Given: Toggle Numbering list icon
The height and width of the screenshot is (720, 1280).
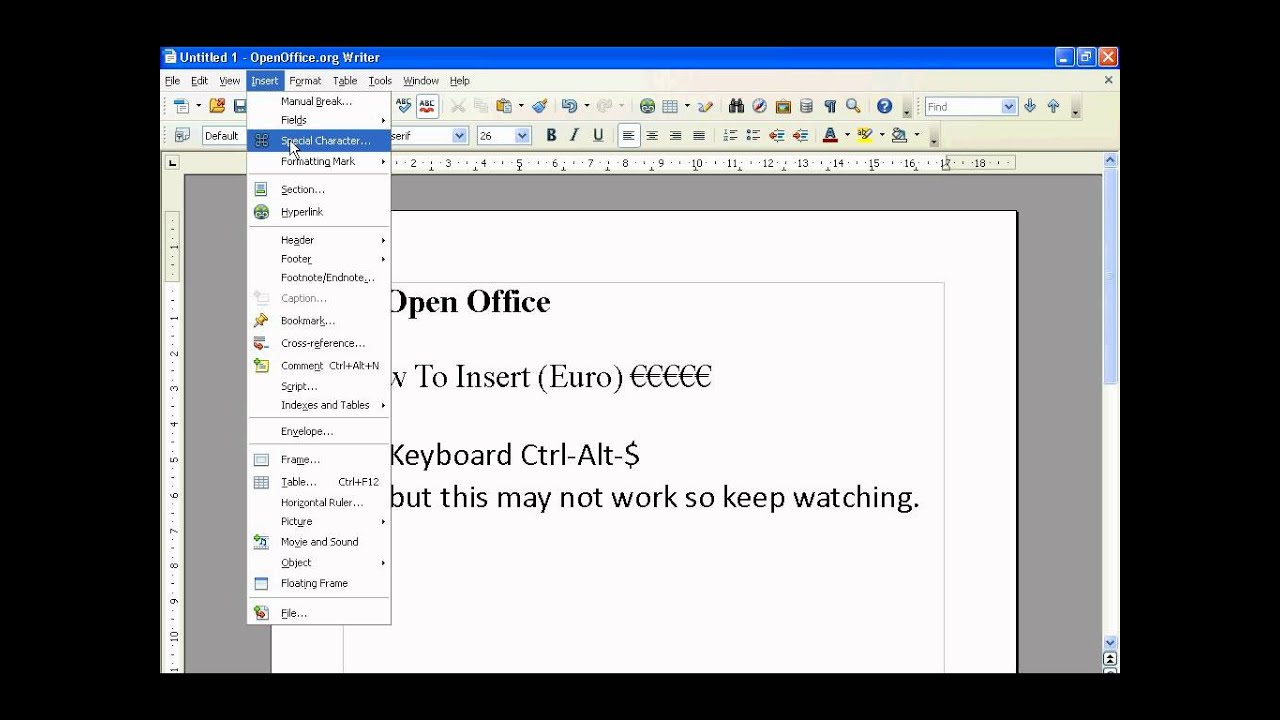Looking at the screenshot, I should [730, 135].
